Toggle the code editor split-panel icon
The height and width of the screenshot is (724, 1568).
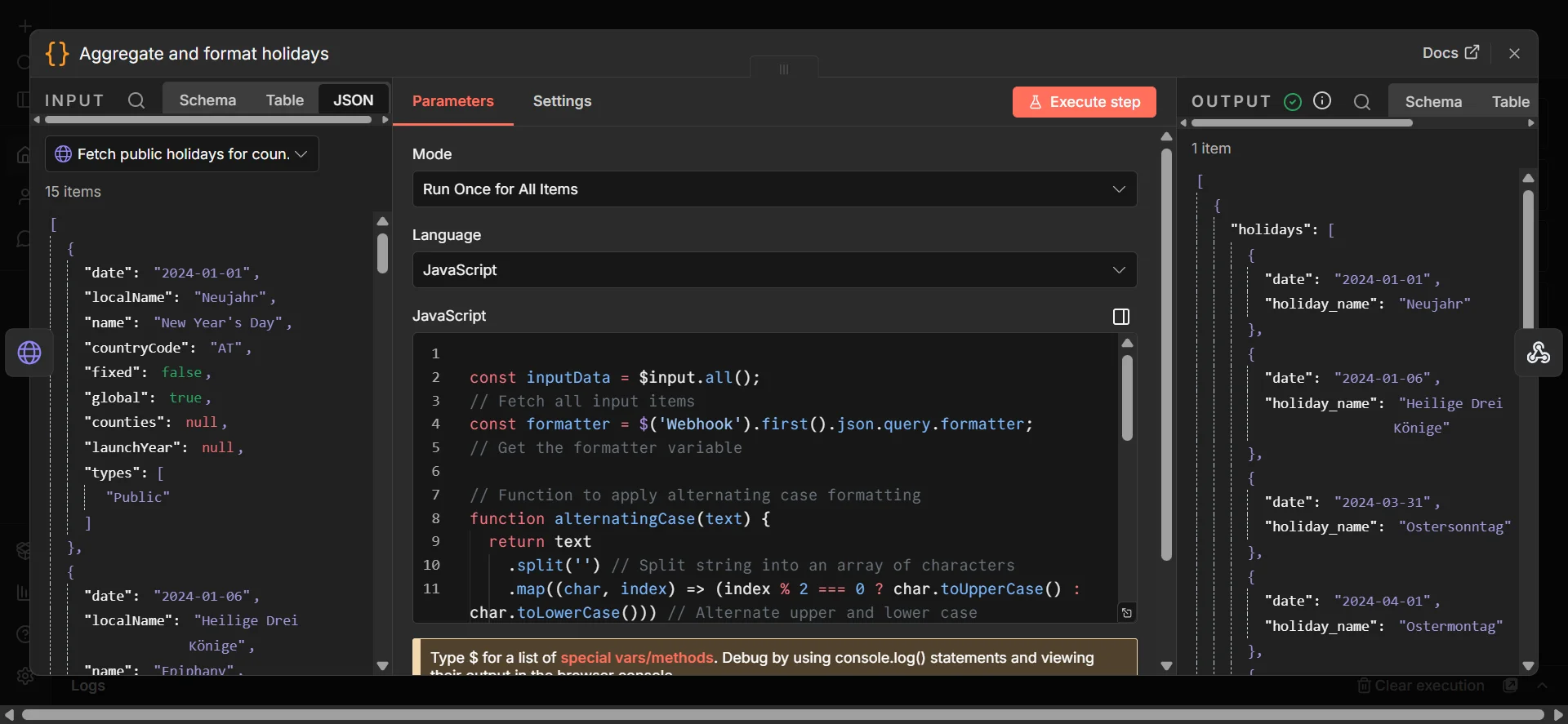[x=1121, y=317]
